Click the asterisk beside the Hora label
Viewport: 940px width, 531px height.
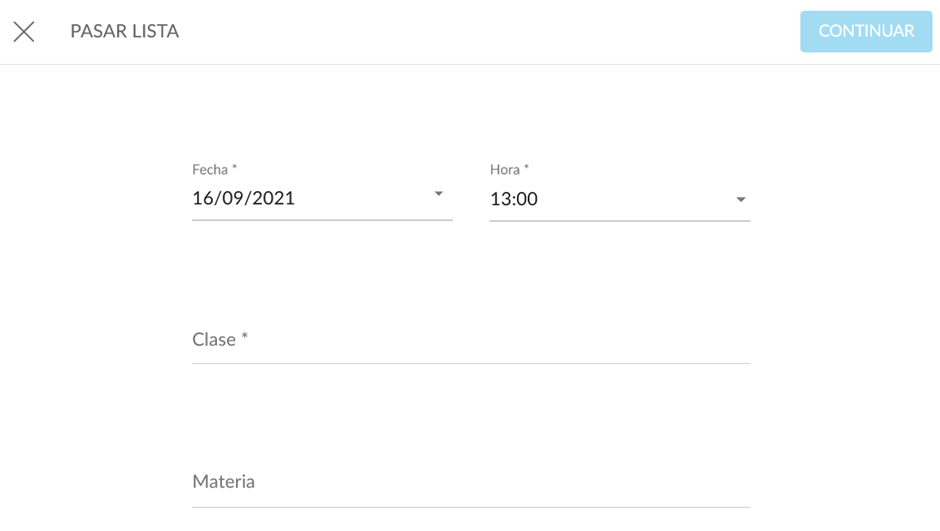point(527,169)
